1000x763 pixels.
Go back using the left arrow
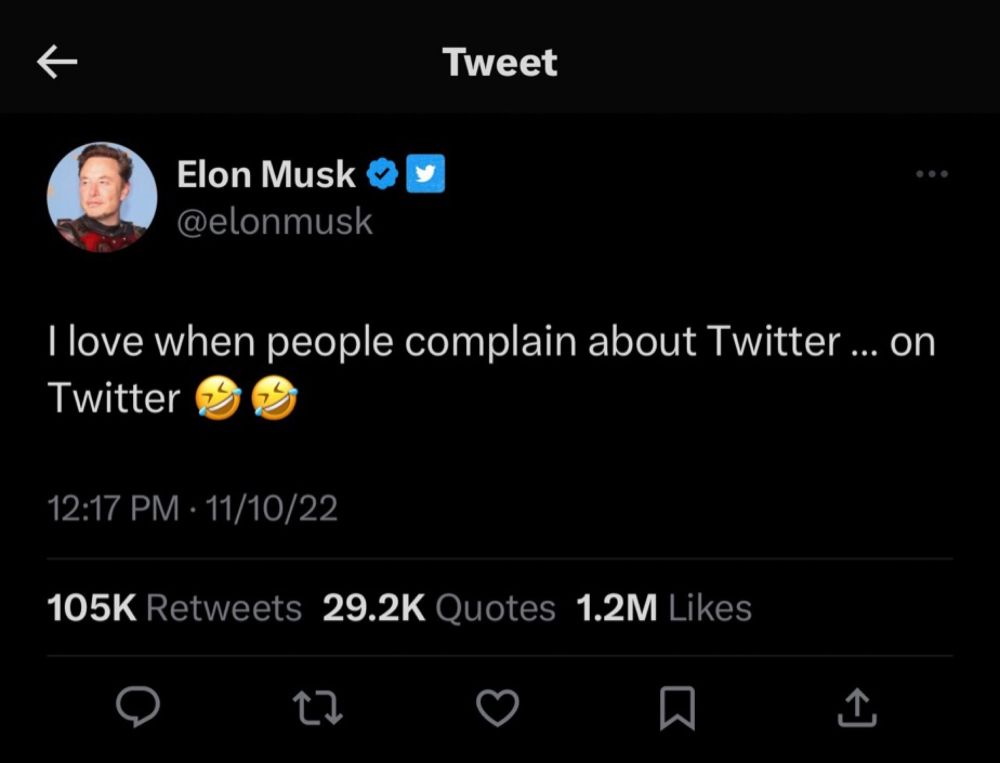57,63
